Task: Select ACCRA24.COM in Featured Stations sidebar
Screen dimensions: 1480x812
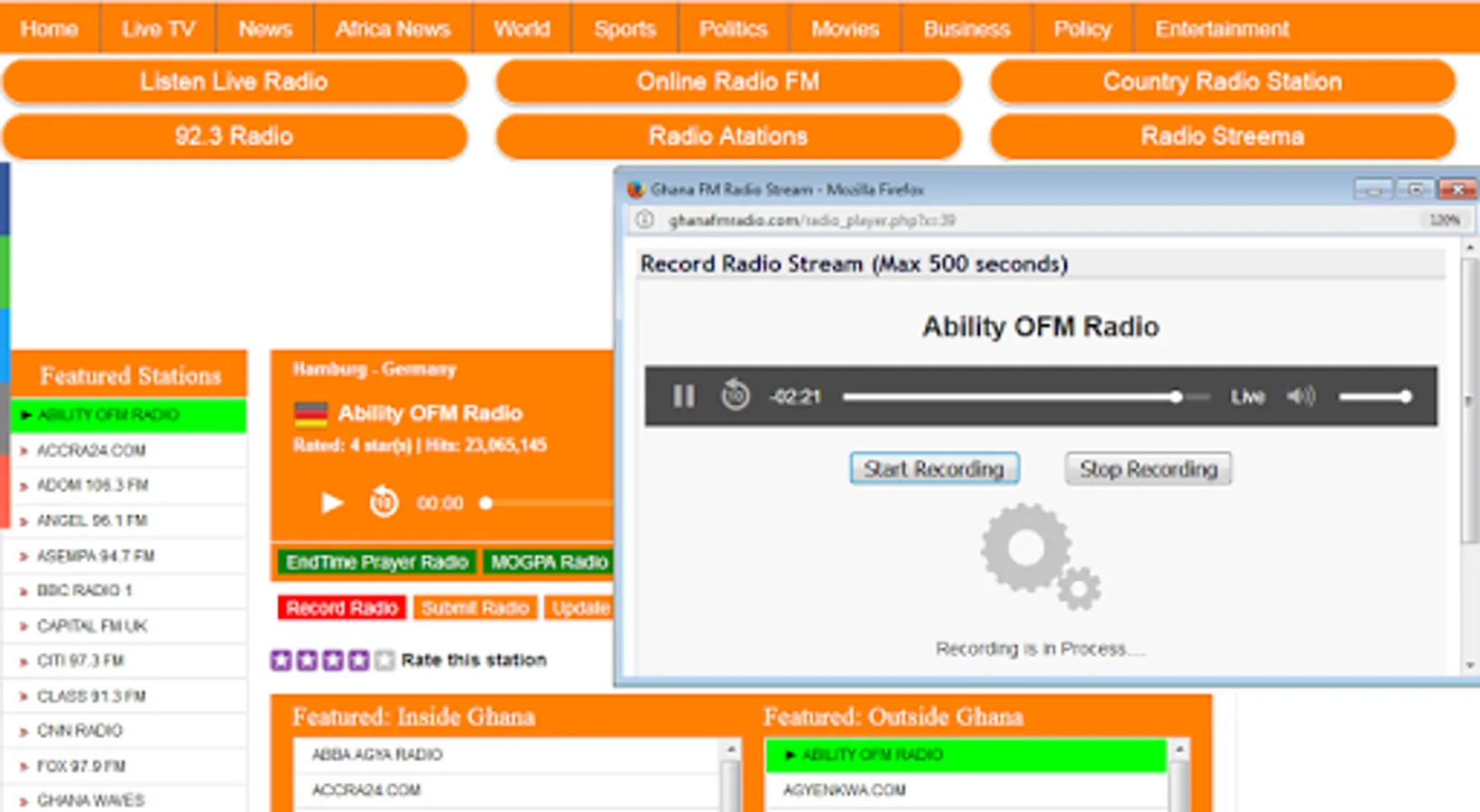Action: [x=128, y=450]
